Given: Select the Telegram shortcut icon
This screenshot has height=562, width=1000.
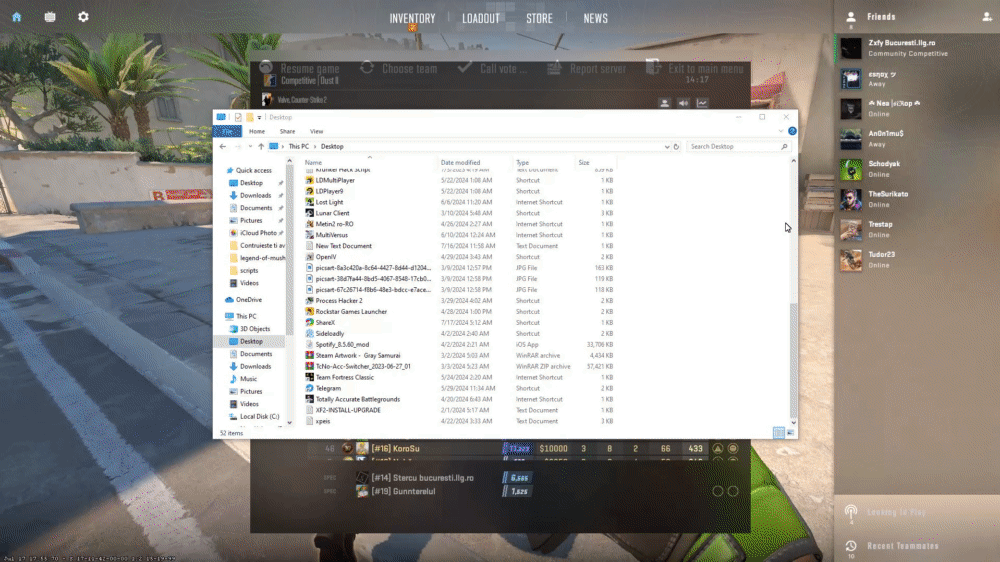Looking at the screenshot, I should [x=309, y=388].
